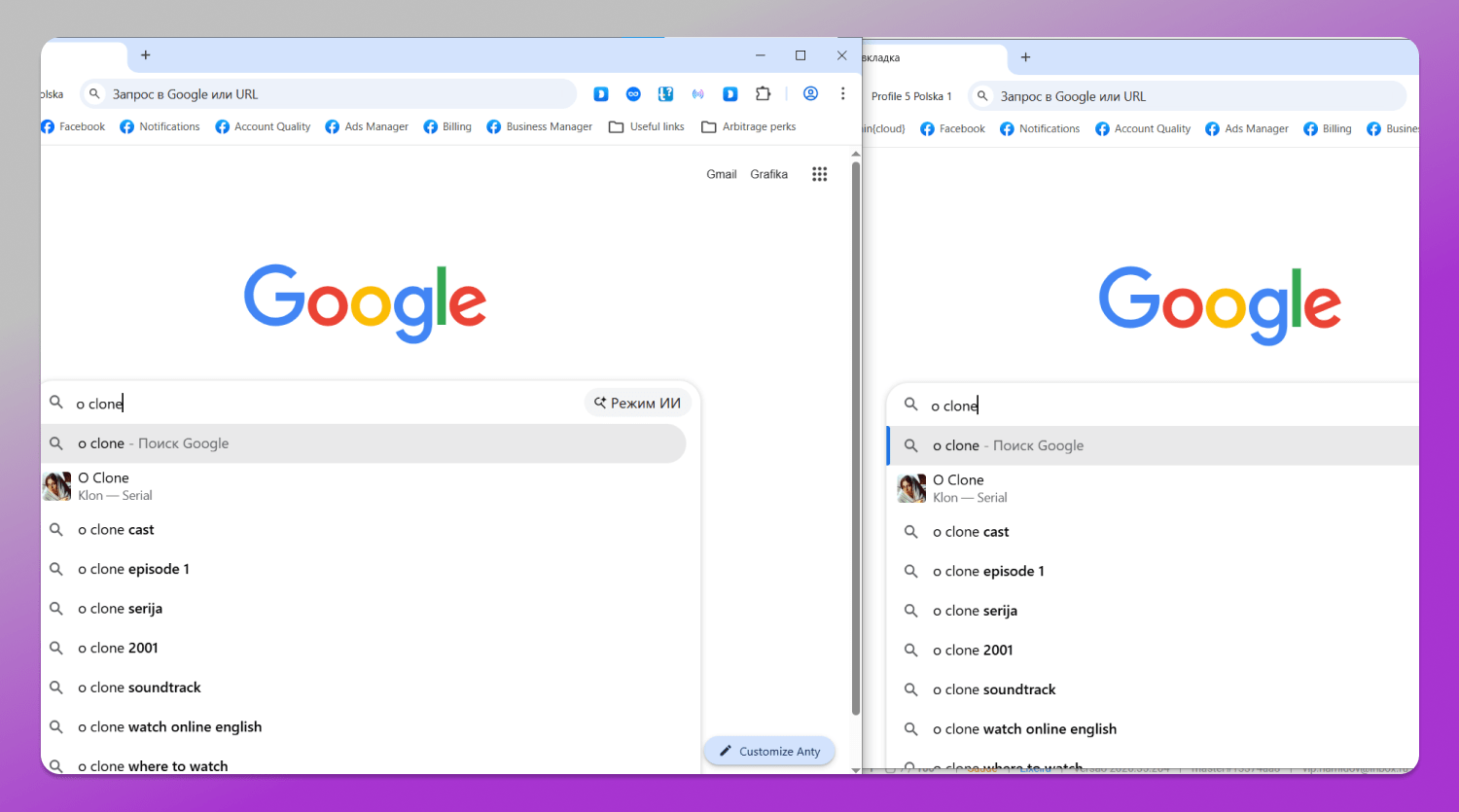Open Notifications bookmark in right window

[1040, 128]
